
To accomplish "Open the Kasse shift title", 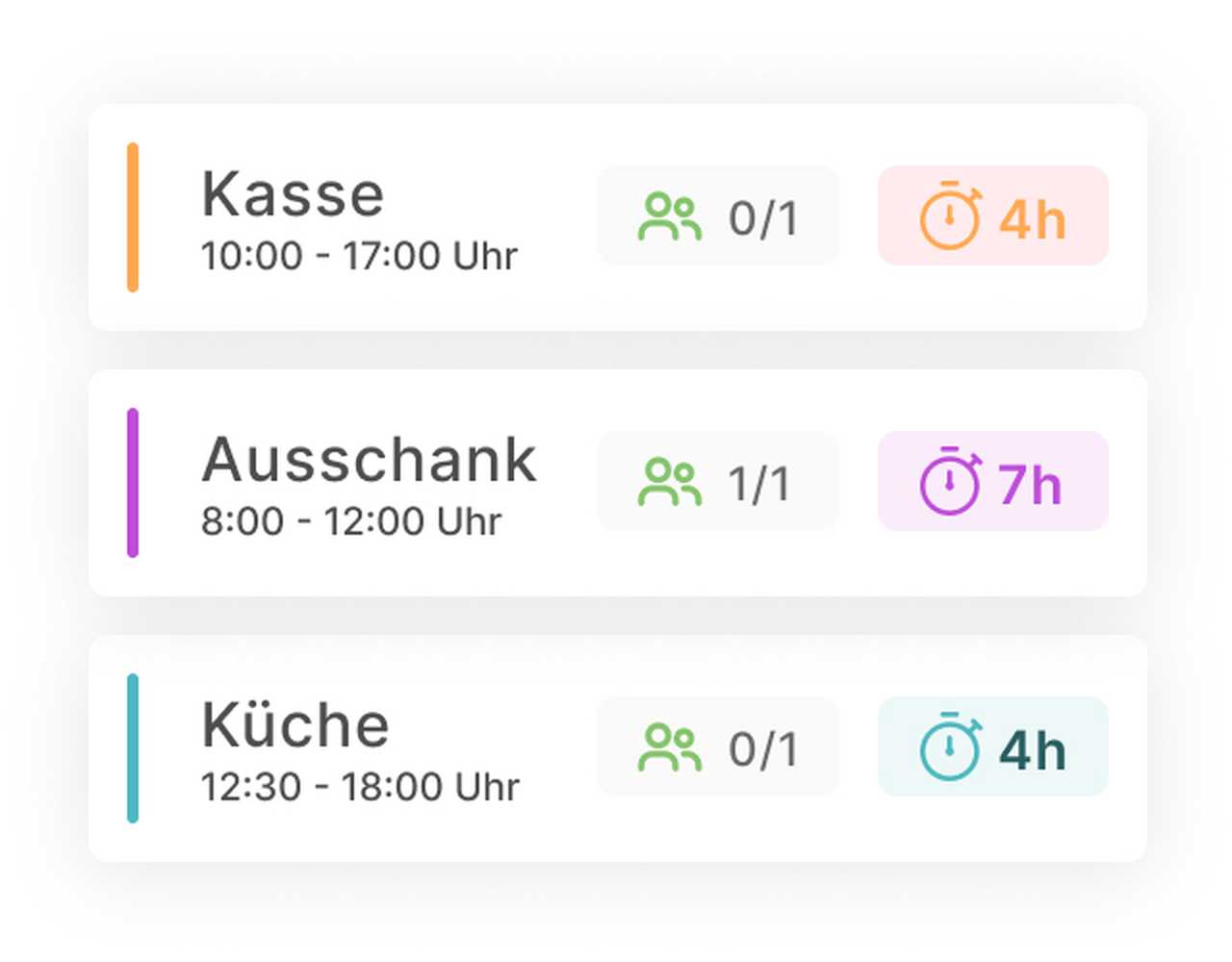I will 293,194.
